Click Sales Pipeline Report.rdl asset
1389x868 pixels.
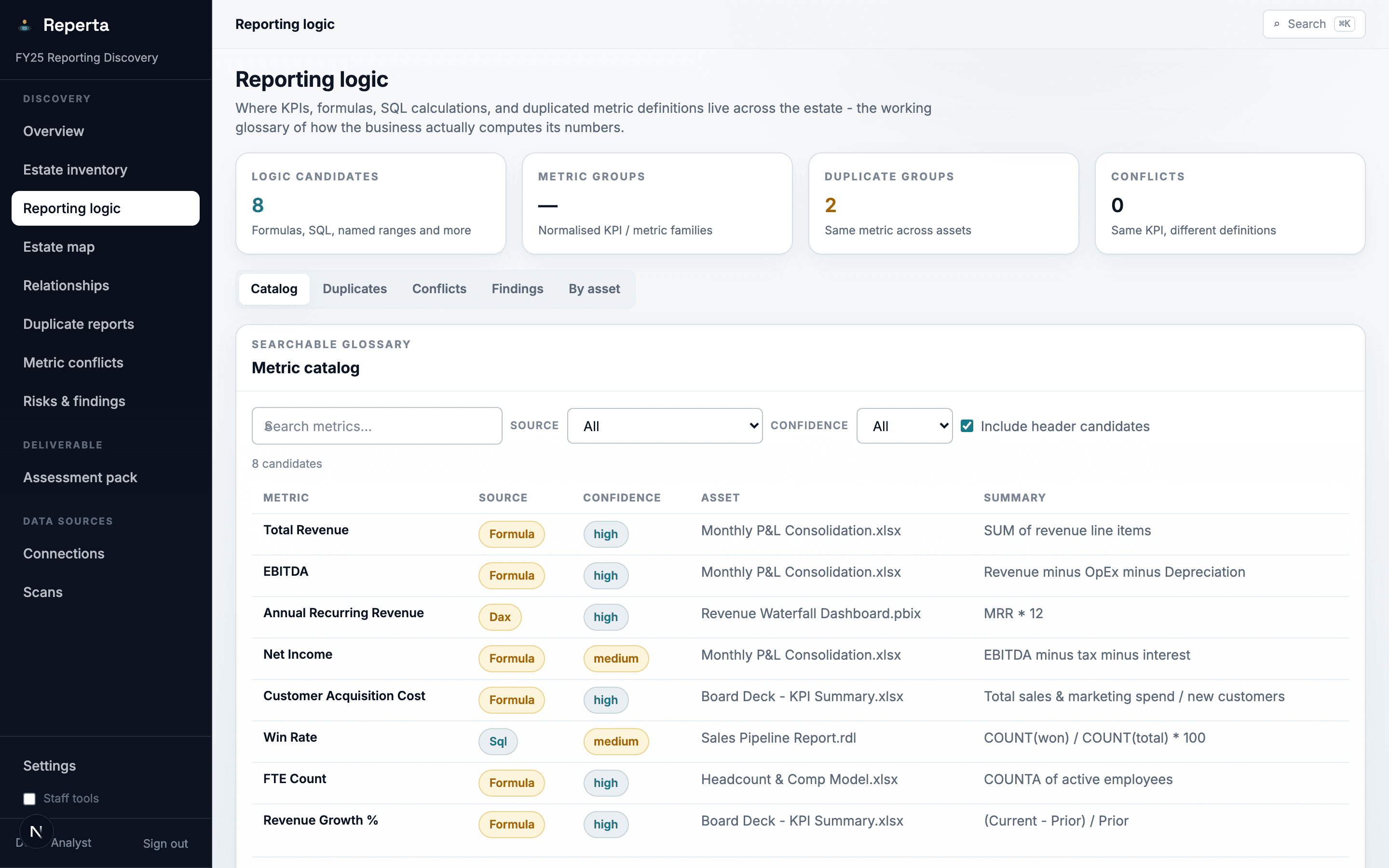[x=778, y=738]
